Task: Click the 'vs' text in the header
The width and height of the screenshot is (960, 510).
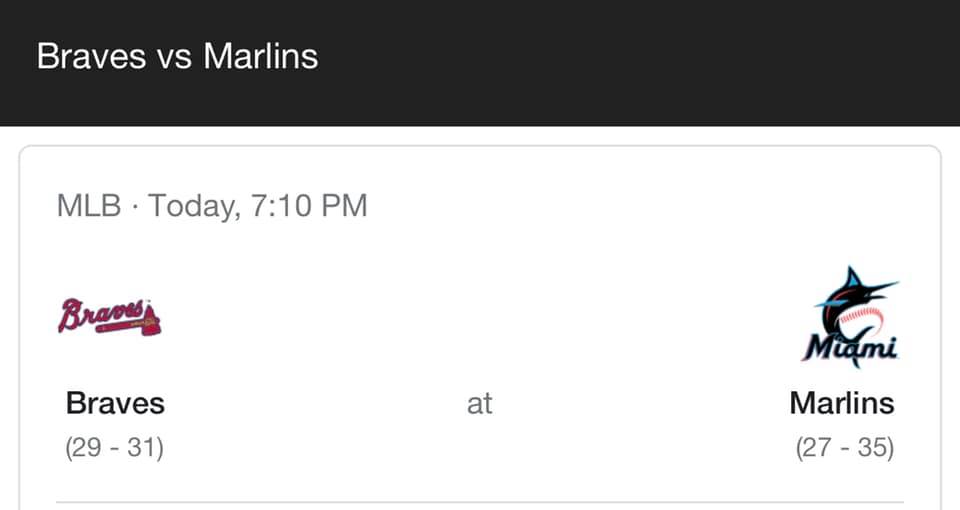Action: point(174,59)
